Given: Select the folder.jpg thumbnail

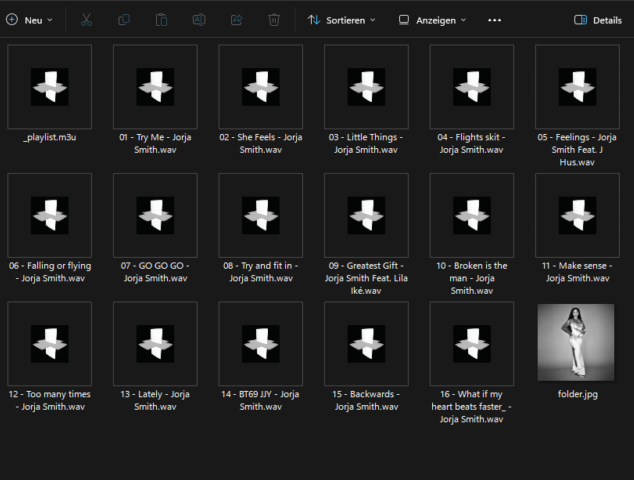Looking at the screenshot, I should 576,343.
